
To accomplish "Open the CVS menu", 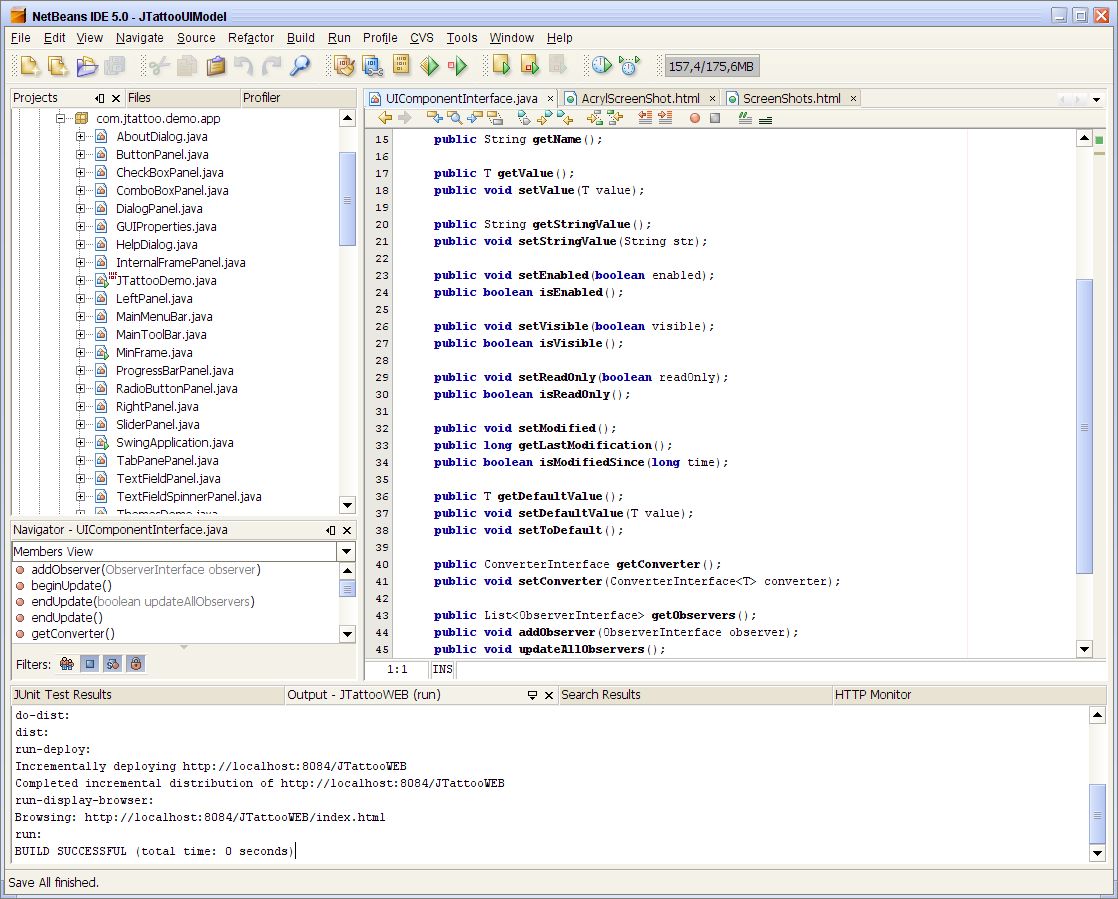I will pos(421,38).
